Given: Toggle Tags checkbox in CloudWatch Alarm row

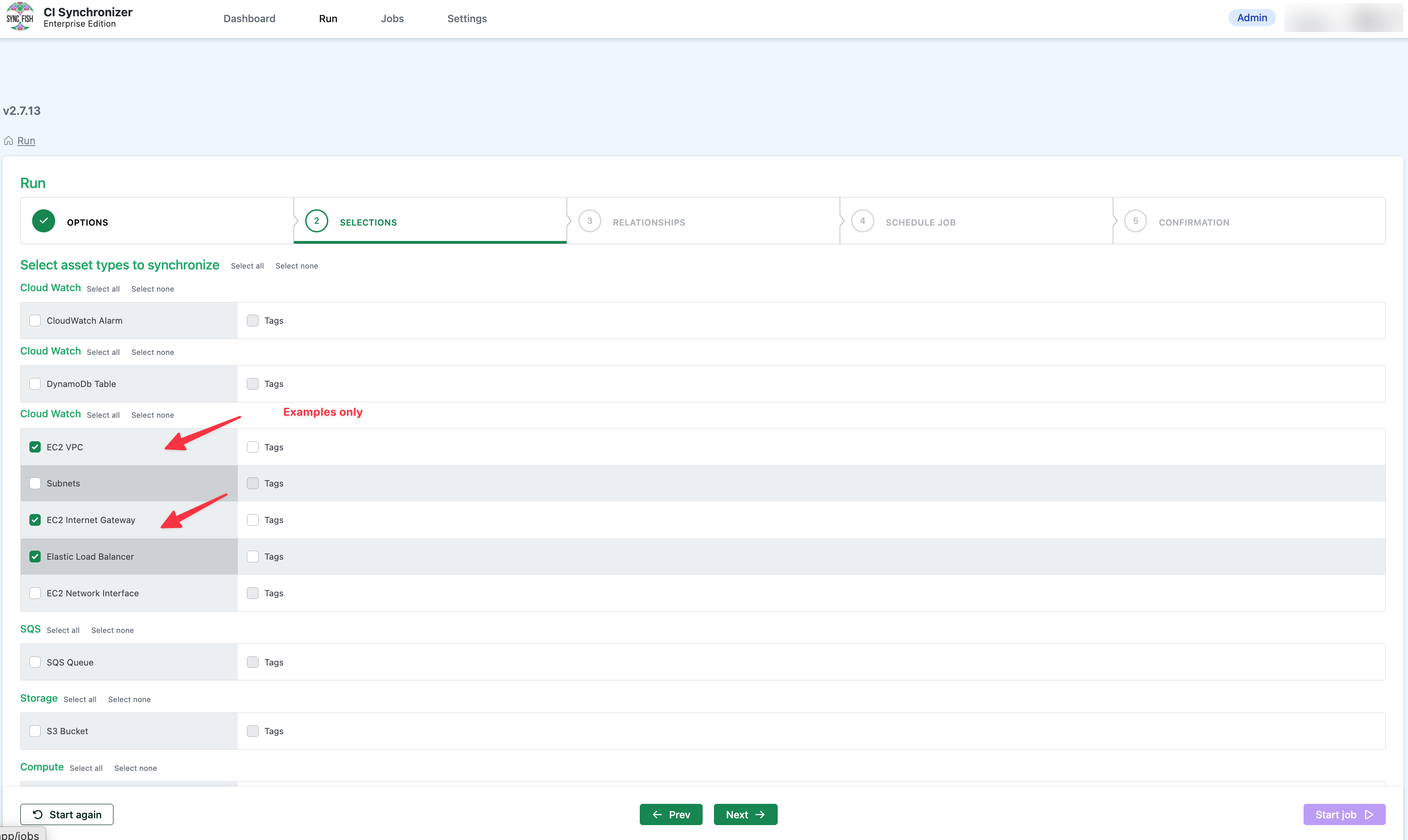Looking at the screenshot, I should pyautogui.click(x=252, y=321).
